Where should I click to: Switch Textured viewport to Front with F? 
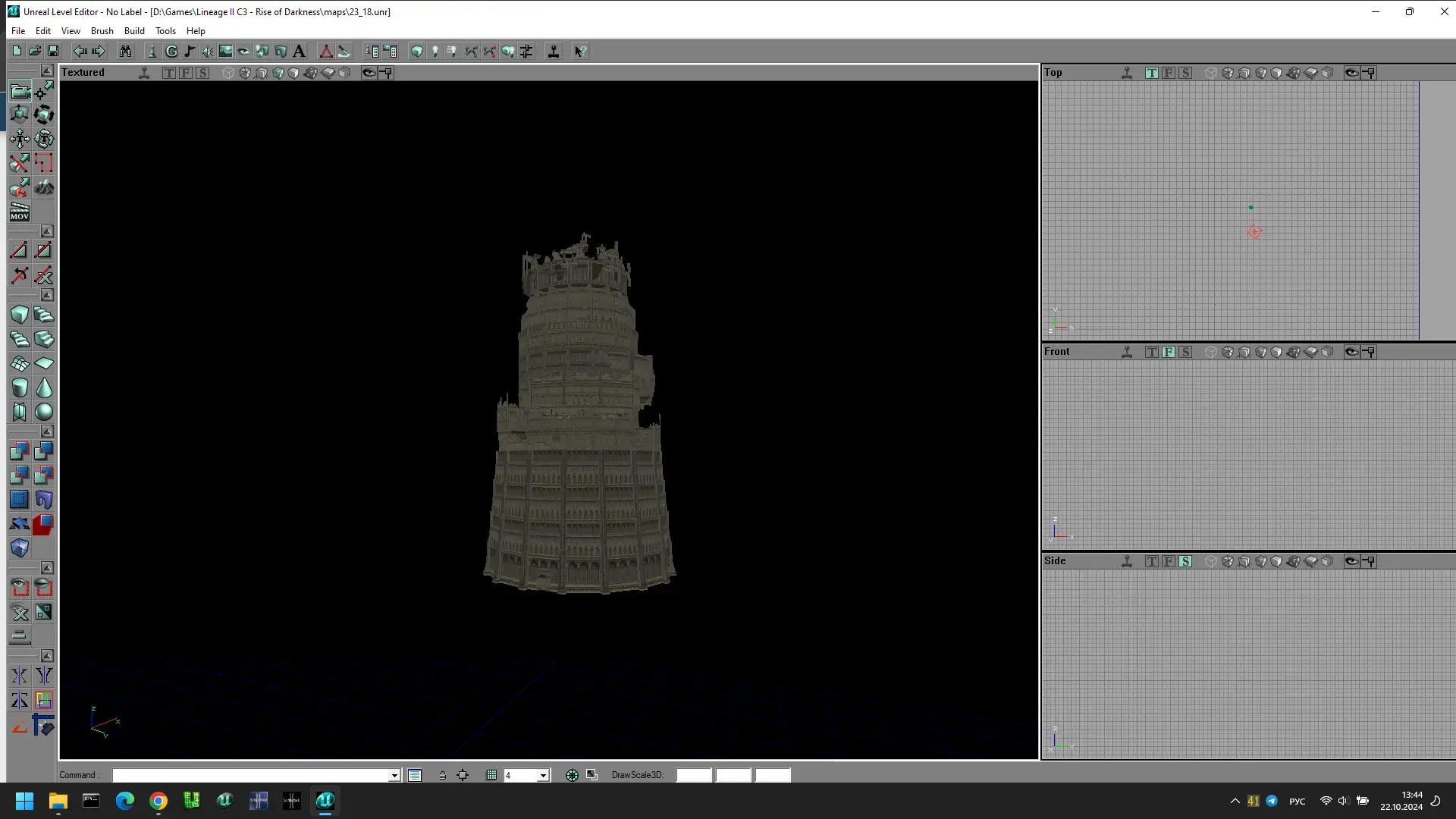[x=186, y=73]
